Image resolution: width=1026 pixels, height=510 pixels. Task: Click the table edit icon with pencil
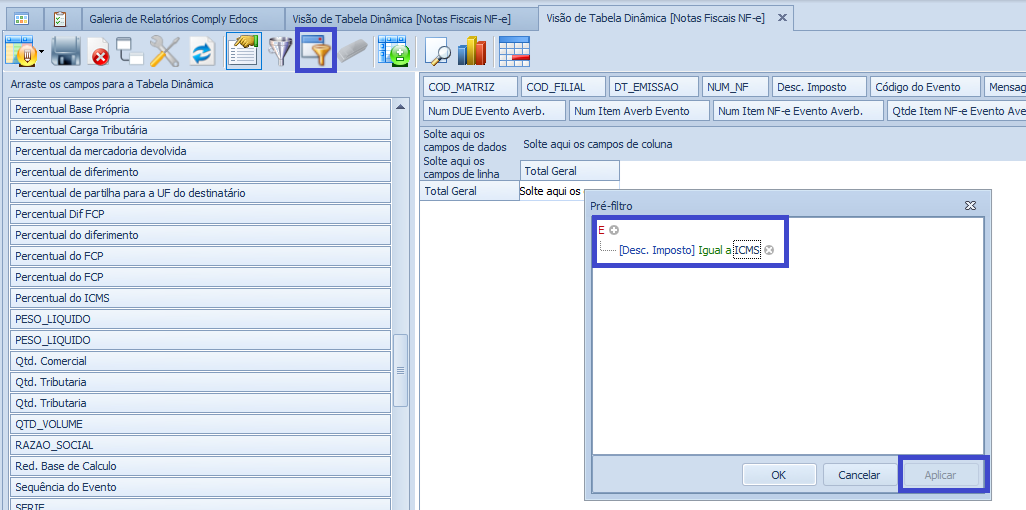tap(21, 51)
